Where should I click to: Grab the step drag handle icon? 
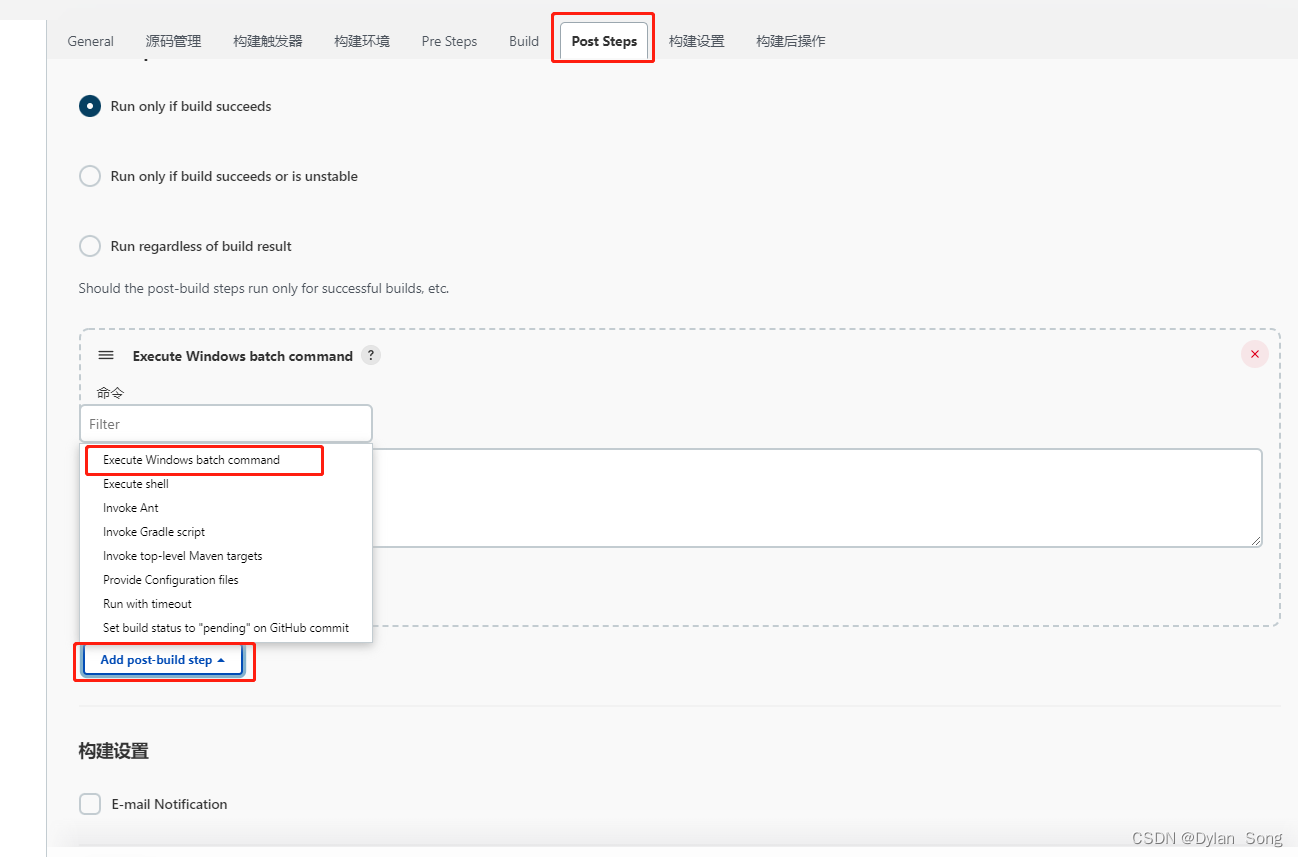click(x=106, y=356)
